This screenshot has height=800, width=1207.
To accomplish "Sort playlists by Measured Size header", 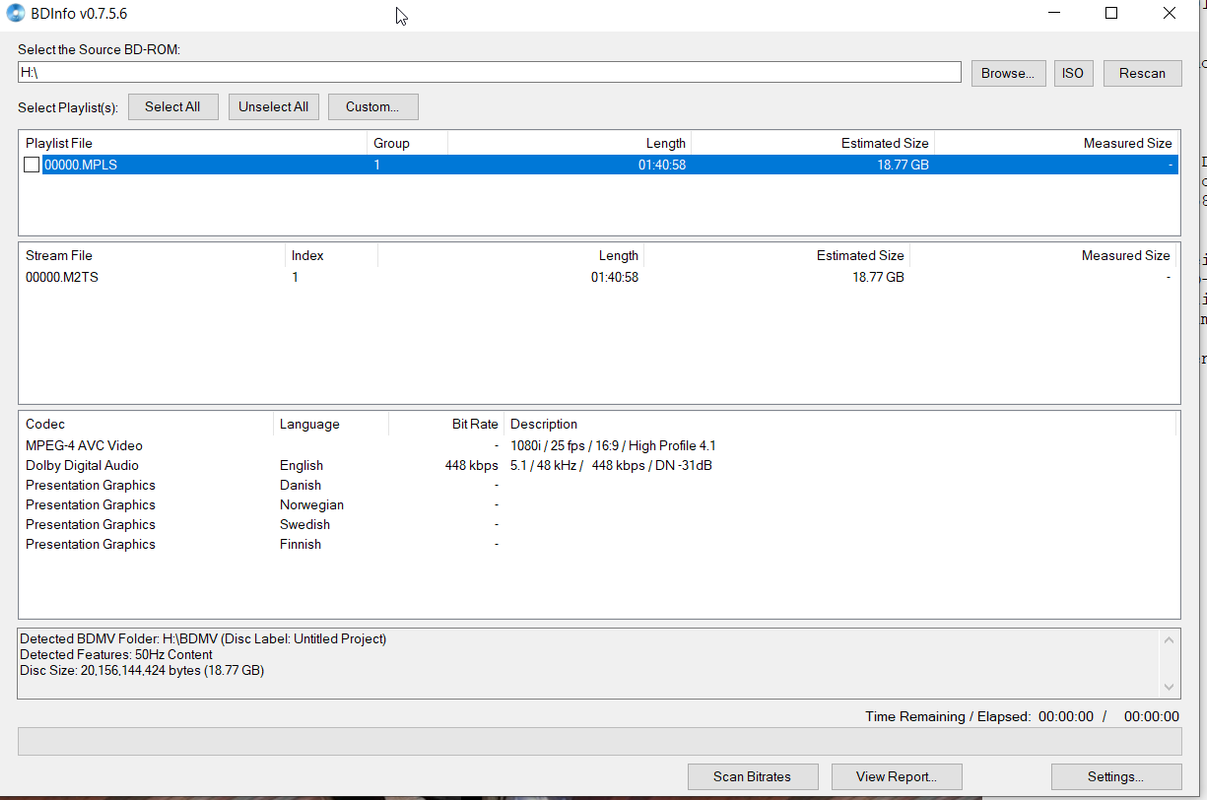I will tap(1056, 143).
